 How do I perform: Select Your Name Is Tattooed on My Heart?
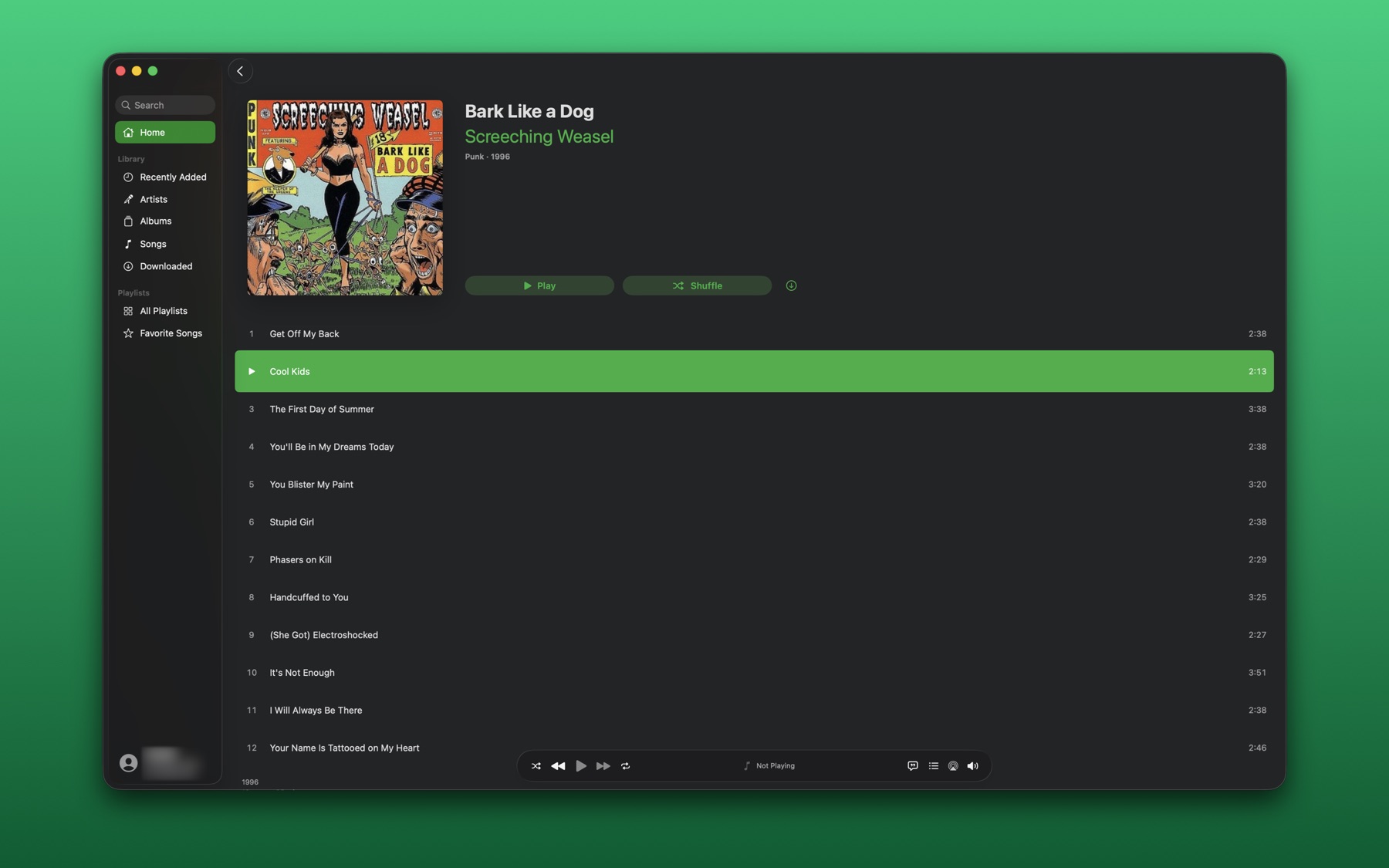pos(344,748)
